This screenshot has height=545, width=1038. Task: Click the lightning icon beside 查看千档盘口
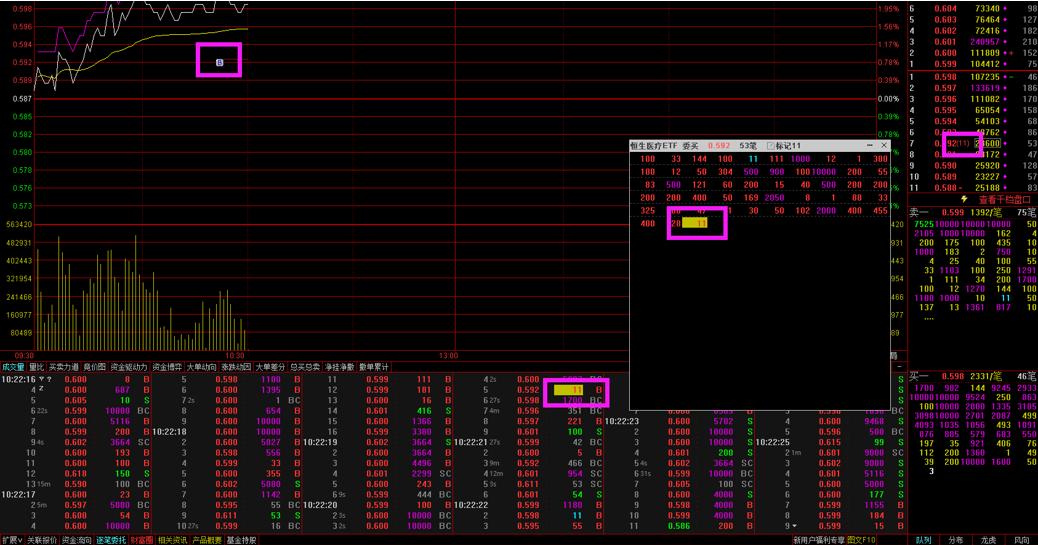pos(965,199)
